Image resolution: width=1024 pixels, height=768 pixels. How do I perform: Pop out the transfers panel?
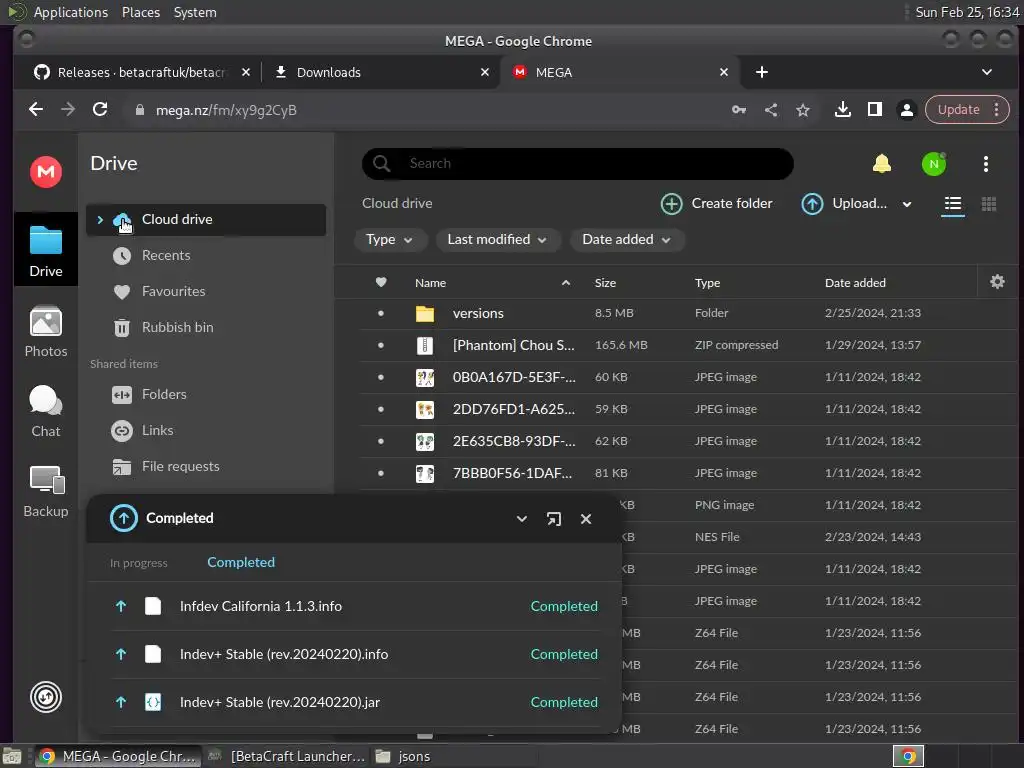(x=554, y=519)
